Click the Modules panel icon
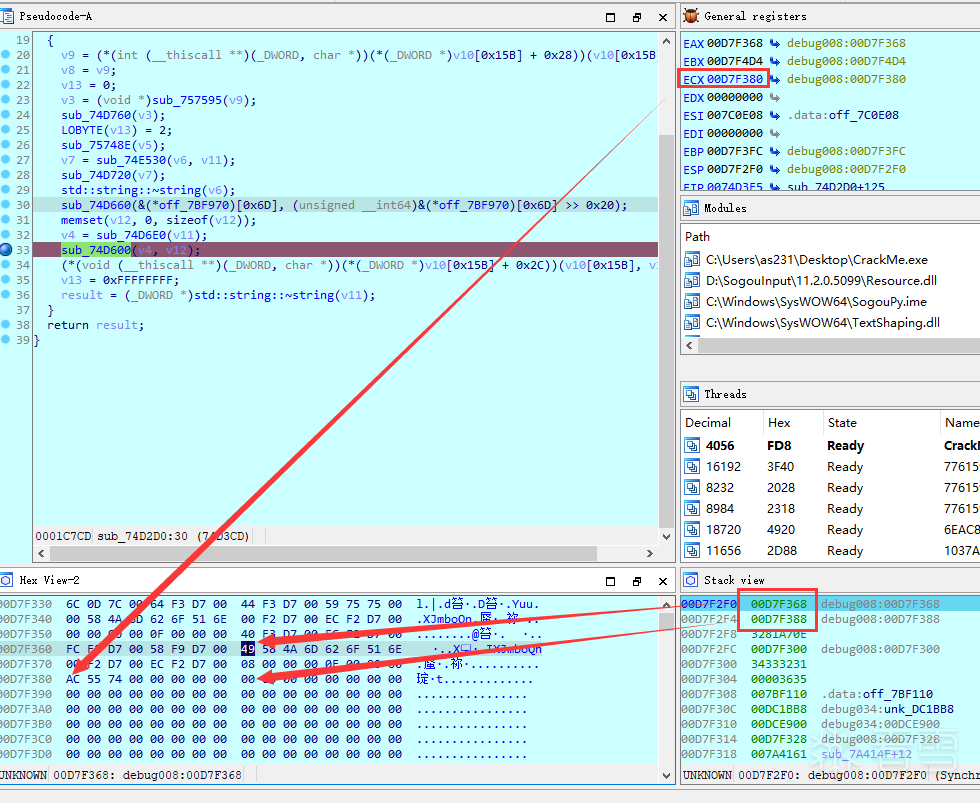Image resolution: width=980 pixels, height=803 pixels. coord(691,208)
